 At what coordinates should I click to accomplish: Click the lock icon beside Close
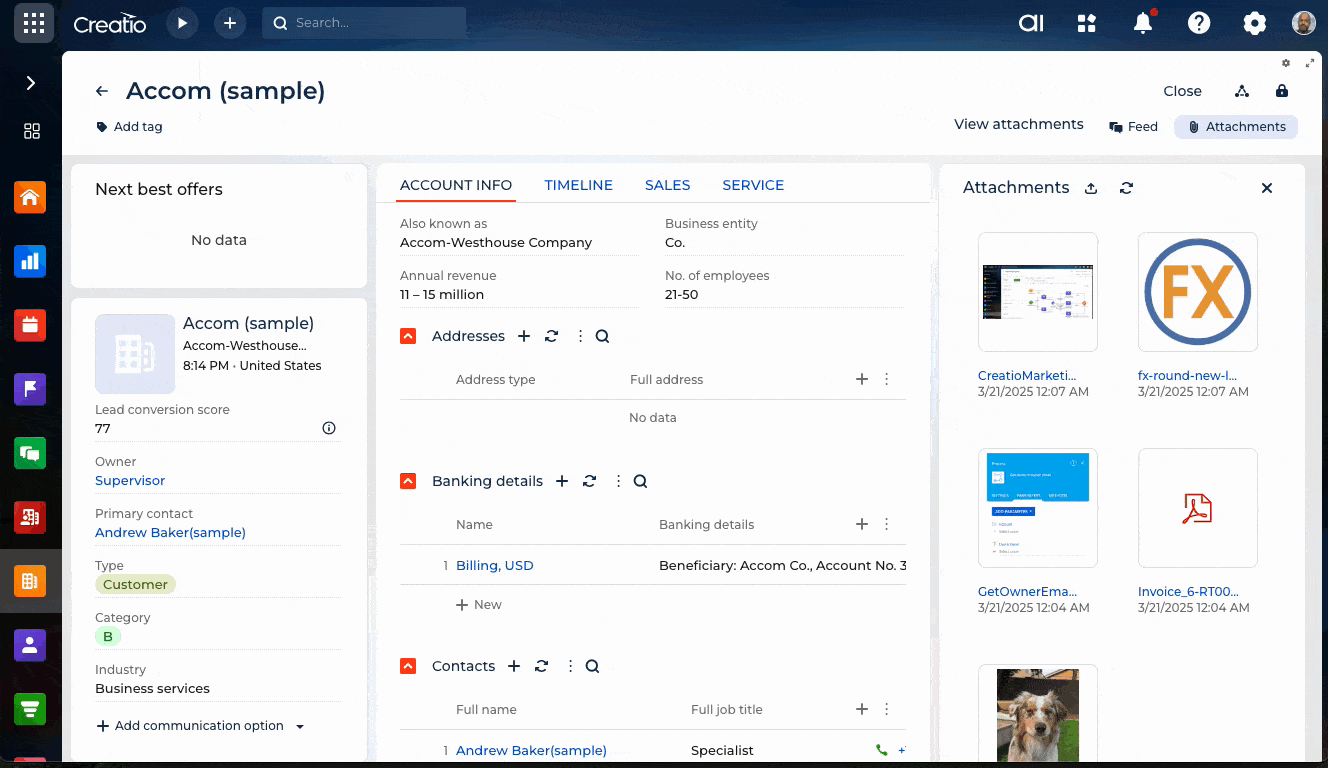1282,91
